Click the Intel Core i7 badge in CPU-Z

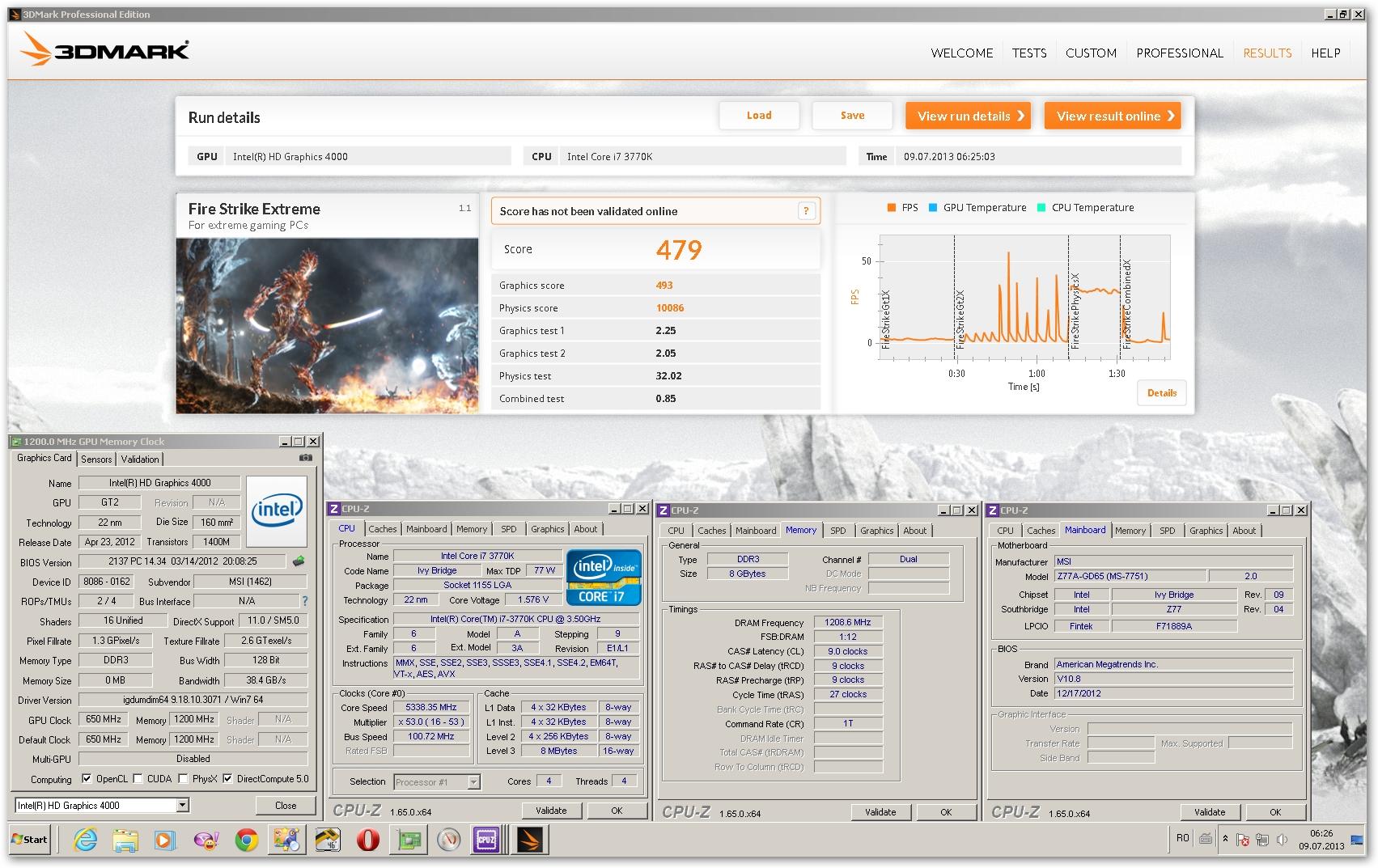click(604, 577)
